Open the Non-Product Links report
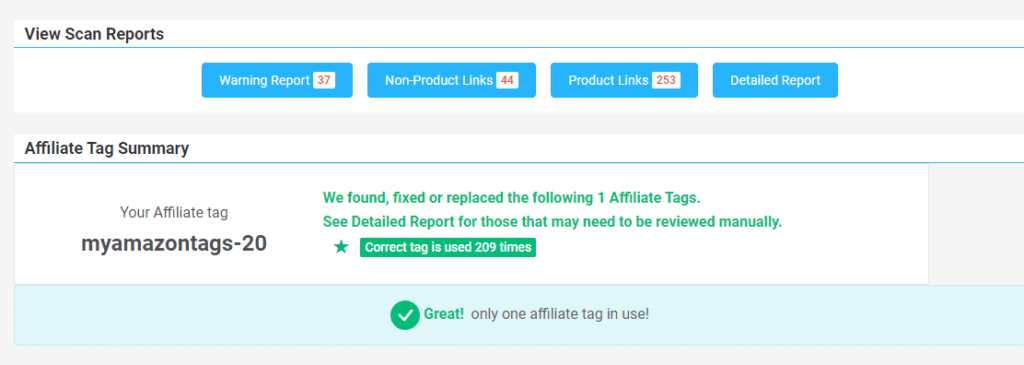The image size is (1024, 365). click(451, 80)
